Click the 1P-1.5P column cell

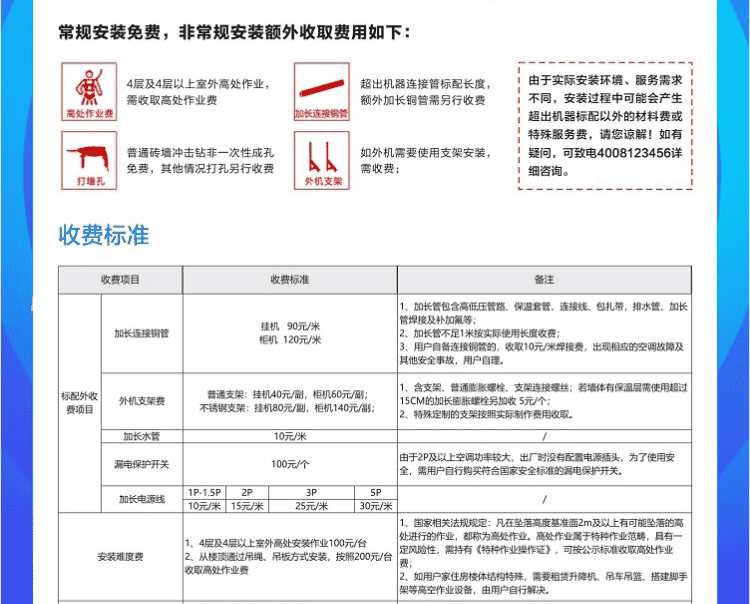pyautogui.click(x=204, y=493)
